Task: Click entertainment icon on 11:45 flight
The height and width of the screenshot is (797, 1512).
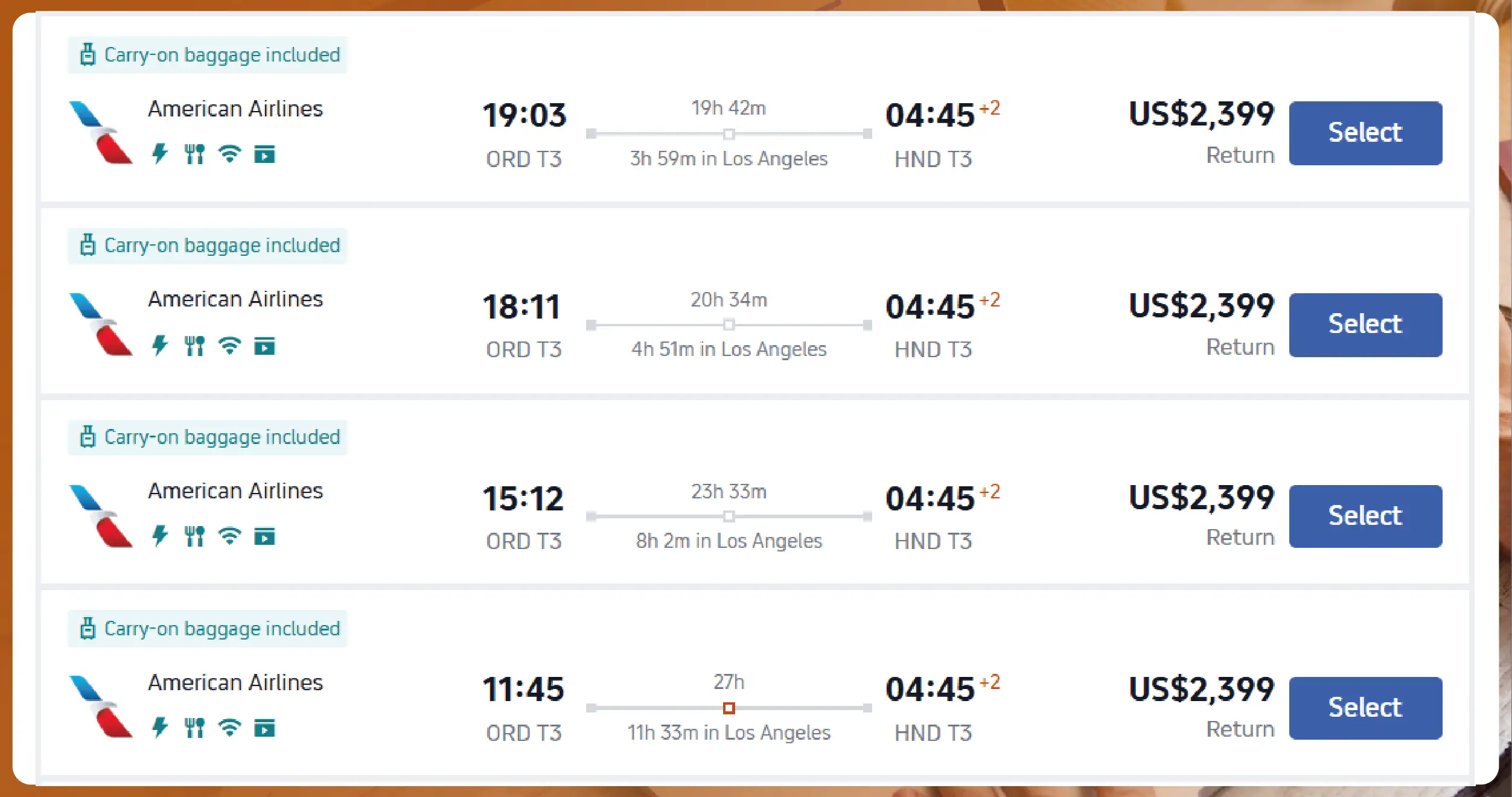Action: tap(264, 728)
